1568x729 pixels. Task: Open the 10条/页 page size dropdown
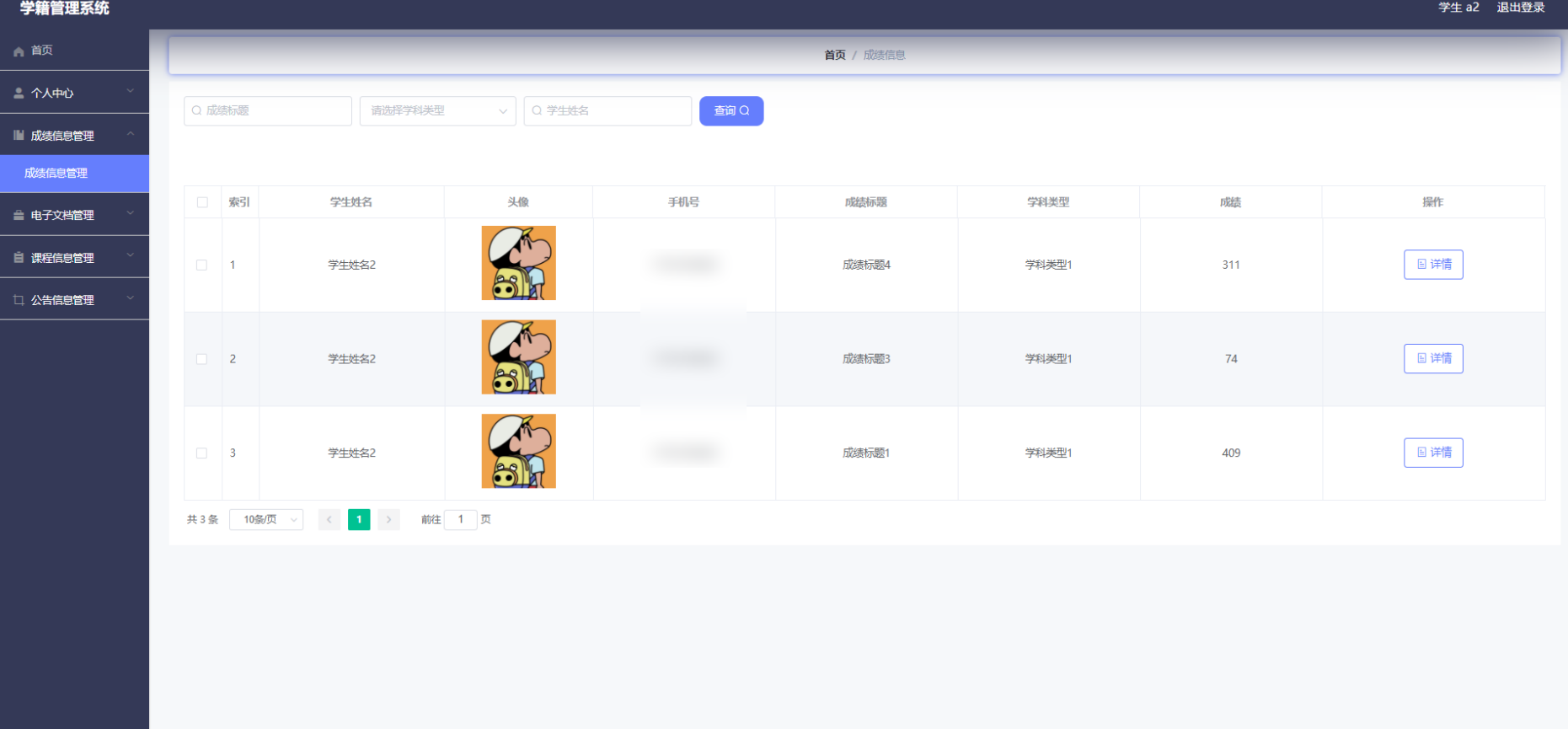[x=266, y=520]
